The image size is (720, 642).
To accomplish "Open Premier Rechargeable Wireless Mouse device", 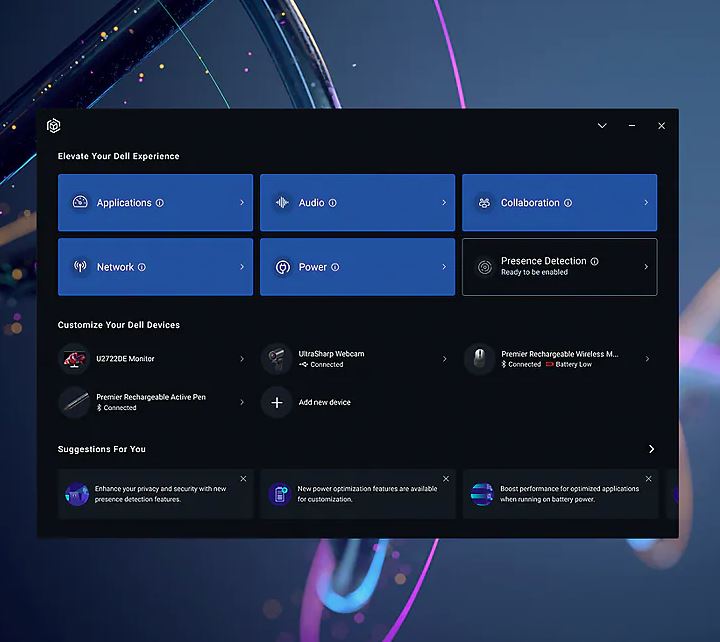I will click(559, 359).
